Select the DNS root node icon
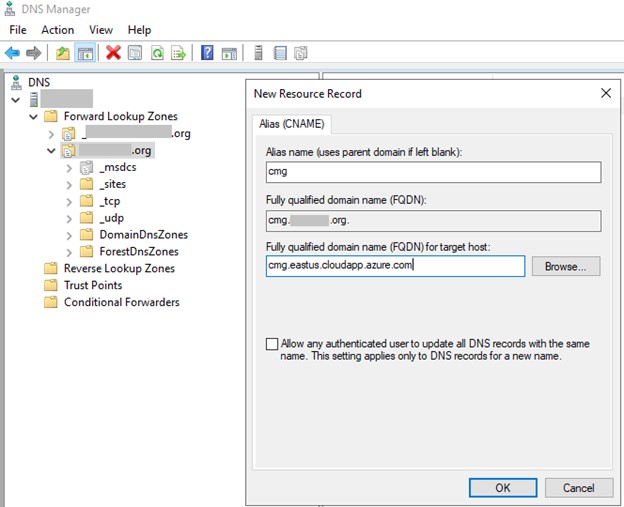This screenshot has height=507, width=624. pos(16,82)
